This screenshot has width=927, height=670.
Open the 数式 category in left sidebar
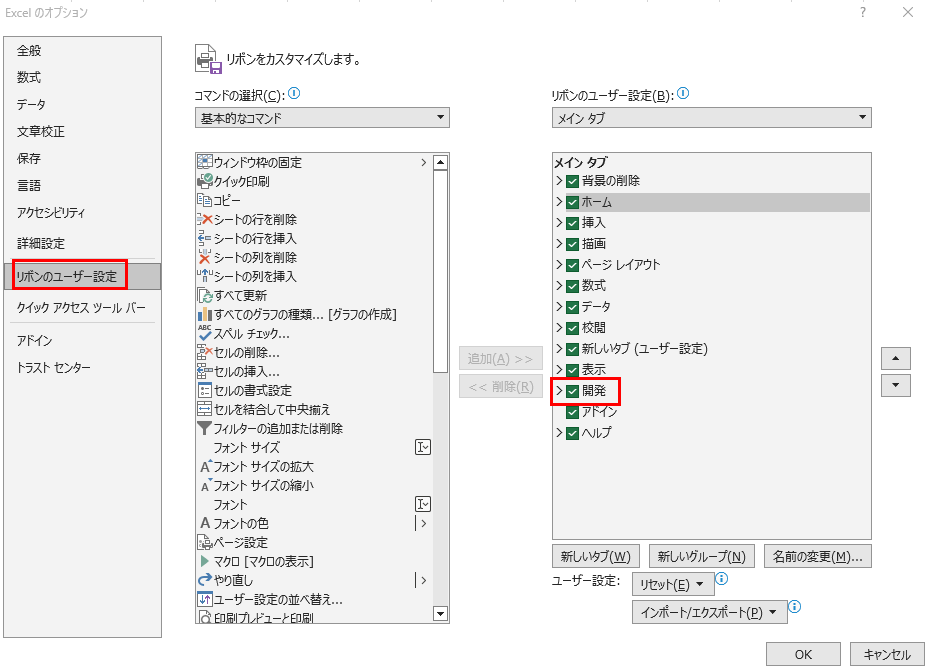[29, 78]
